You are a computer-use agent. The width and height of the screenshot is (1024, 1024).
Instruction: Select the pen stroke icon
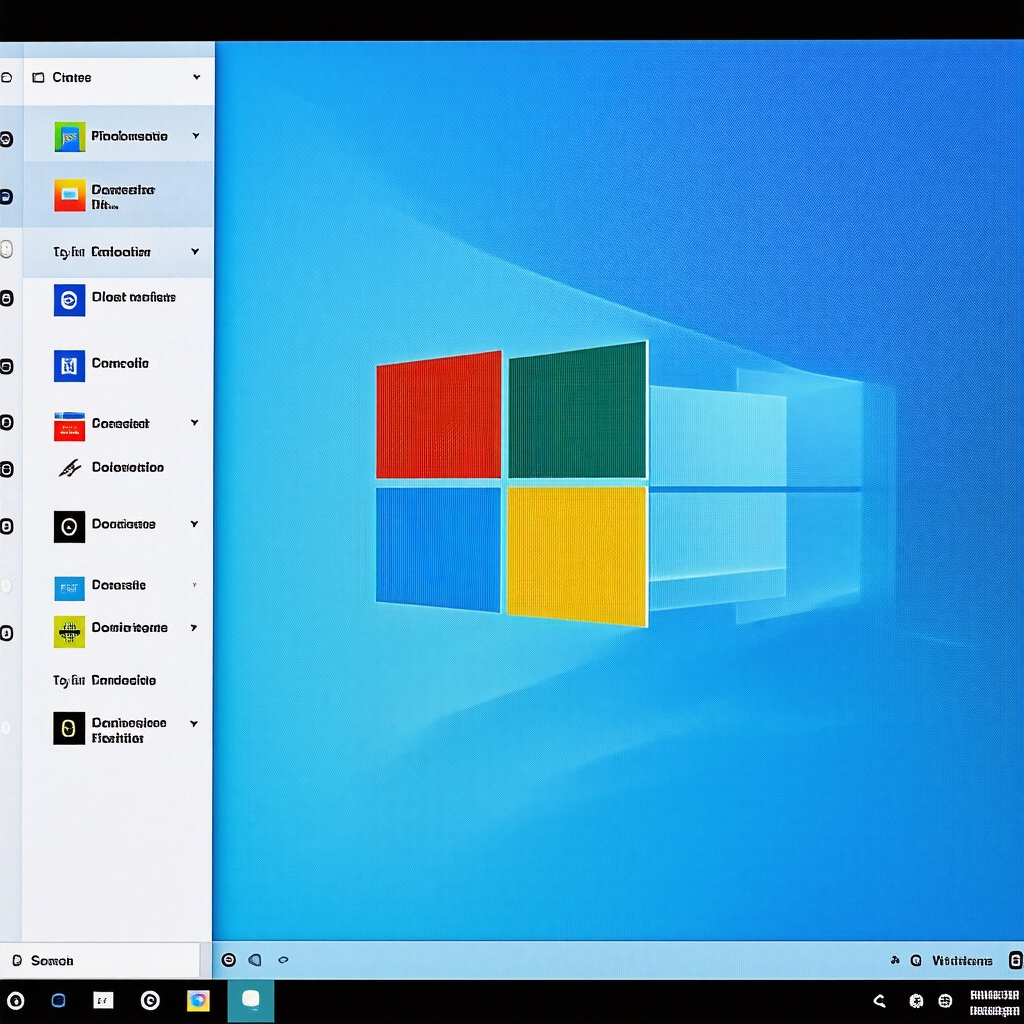coord(69,468)
